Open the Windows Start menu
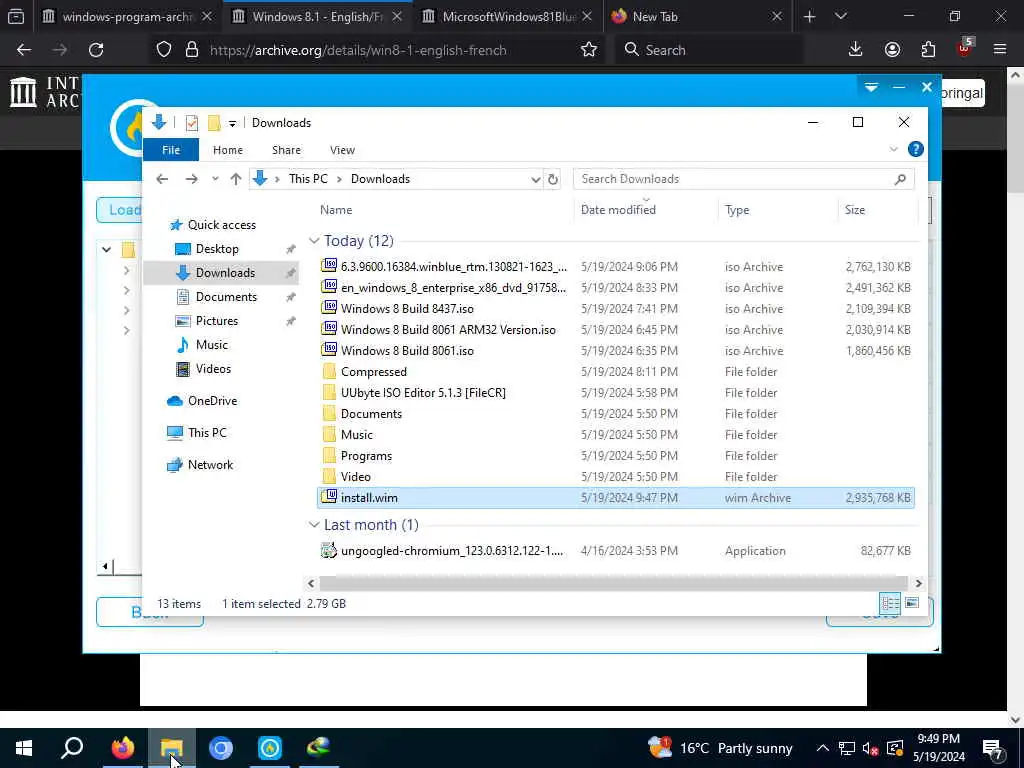This screenshot has height=768, width=1024. pyautogui.click(x=24, y=748)
